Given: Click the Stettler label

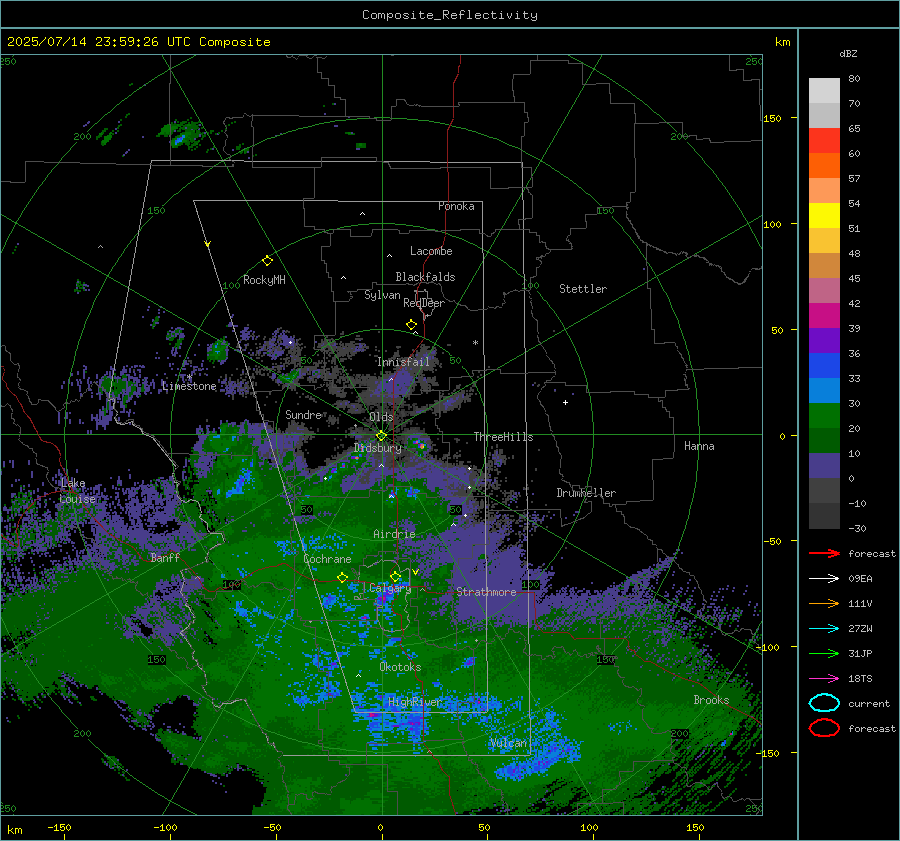Looking at the screenshot, I should (583, 289).
